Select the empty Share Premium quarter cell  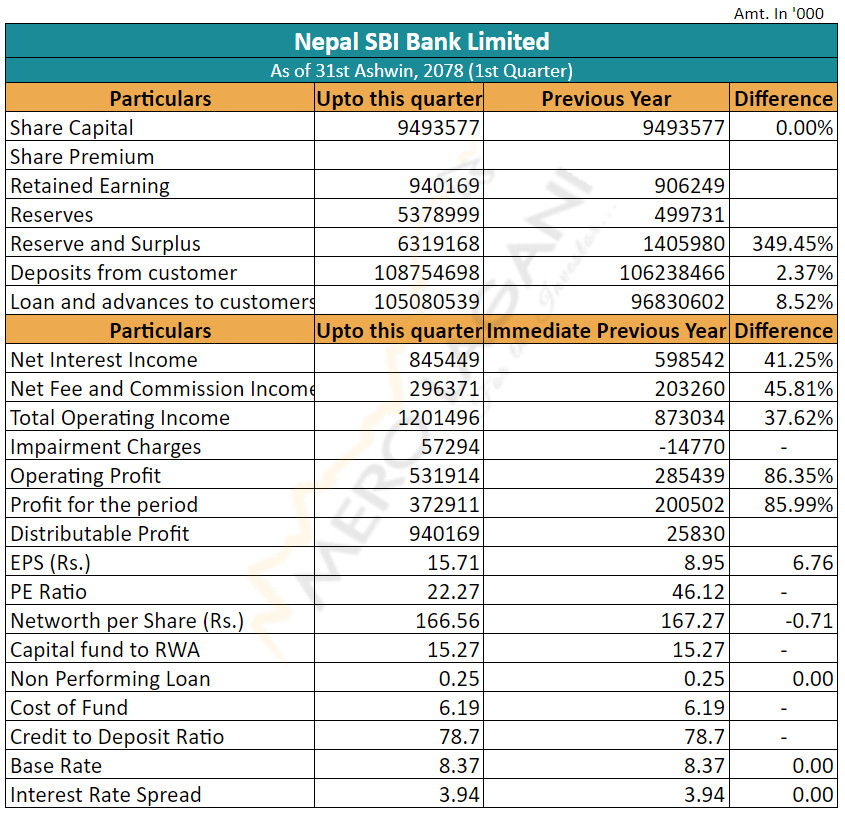point(398,157)
